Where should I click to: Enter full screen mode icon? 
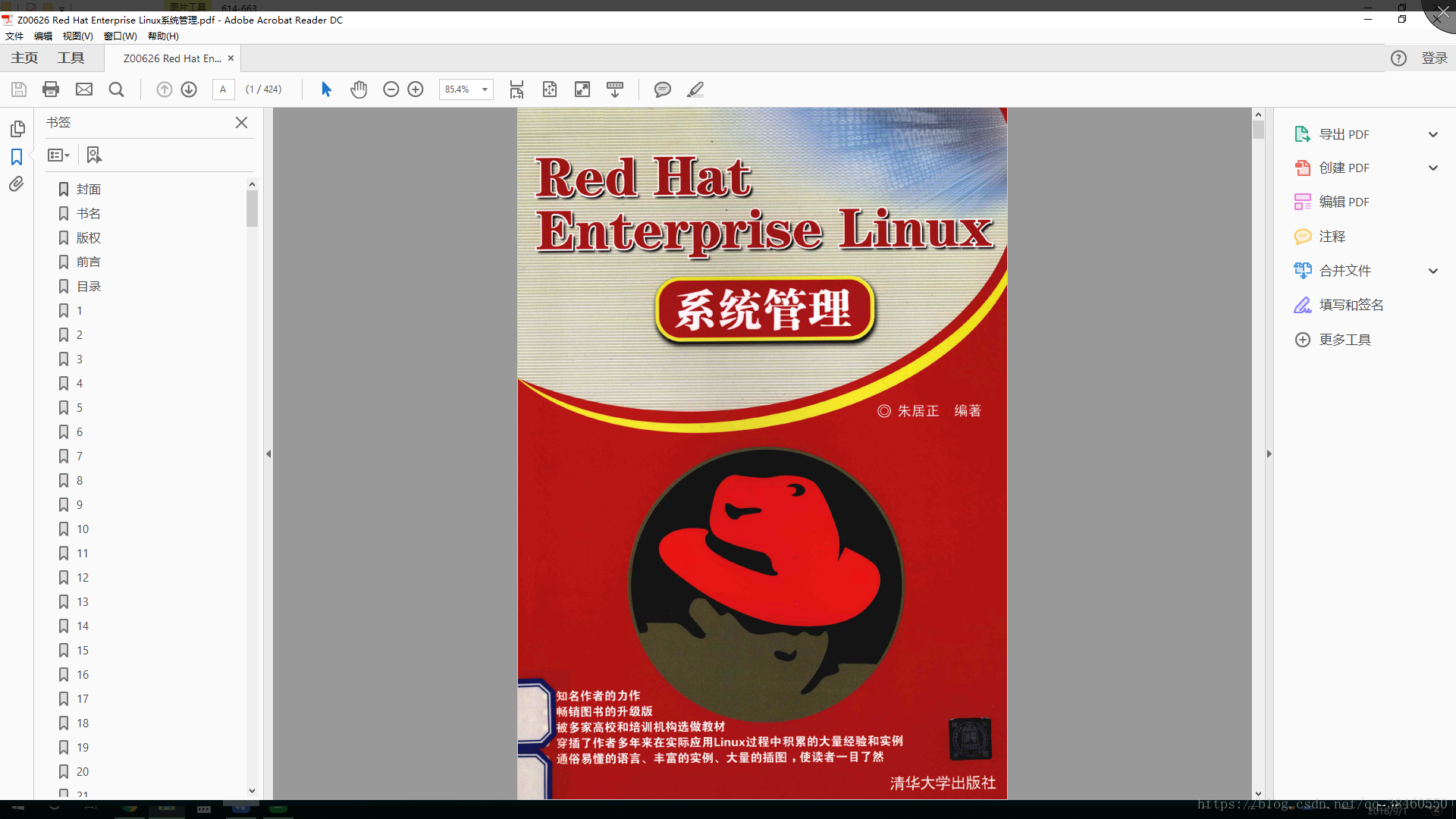582,89
